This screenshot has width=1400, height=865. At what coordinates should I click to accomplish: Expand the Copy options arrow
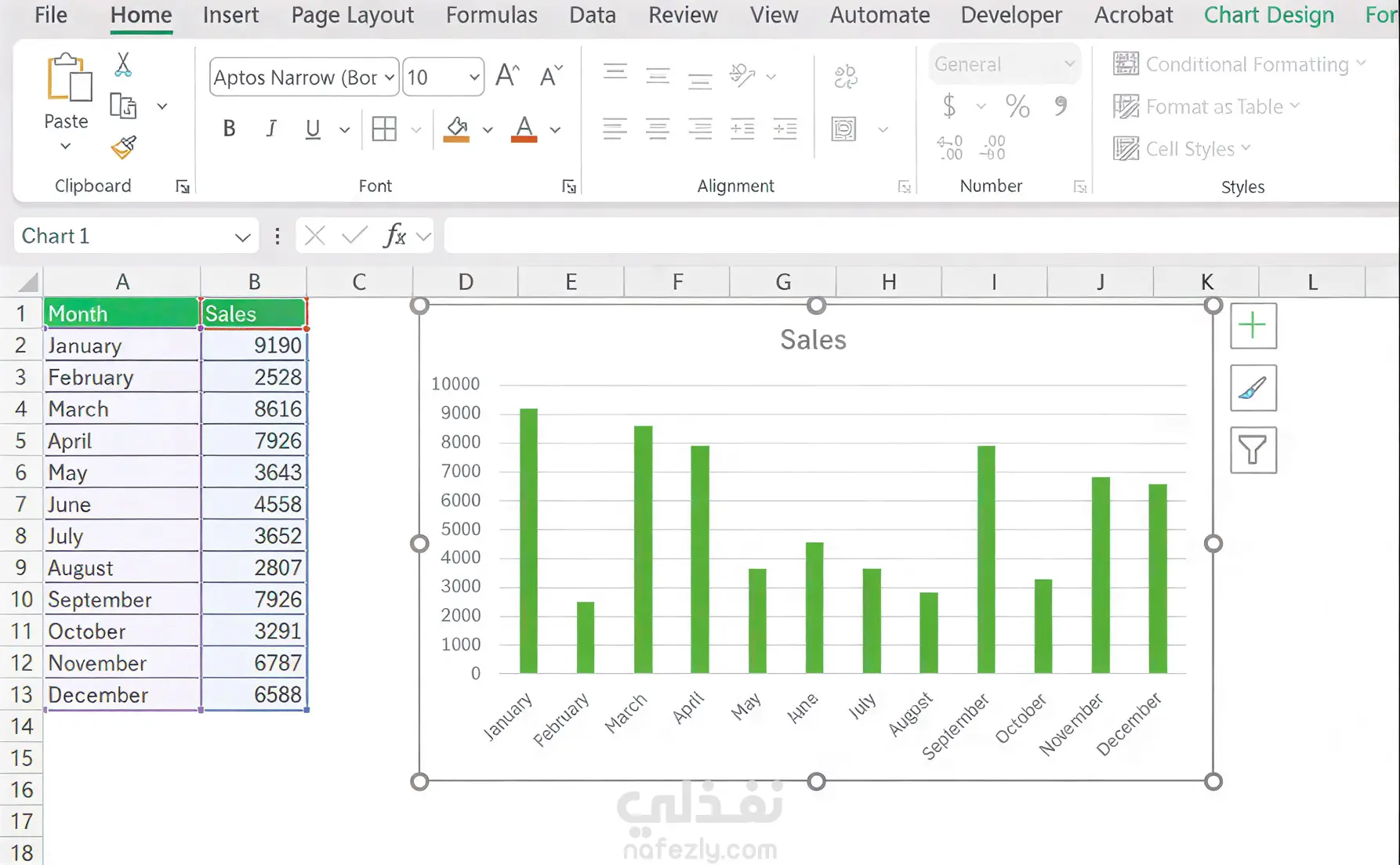pyautogui.click(x=162, y=106)
